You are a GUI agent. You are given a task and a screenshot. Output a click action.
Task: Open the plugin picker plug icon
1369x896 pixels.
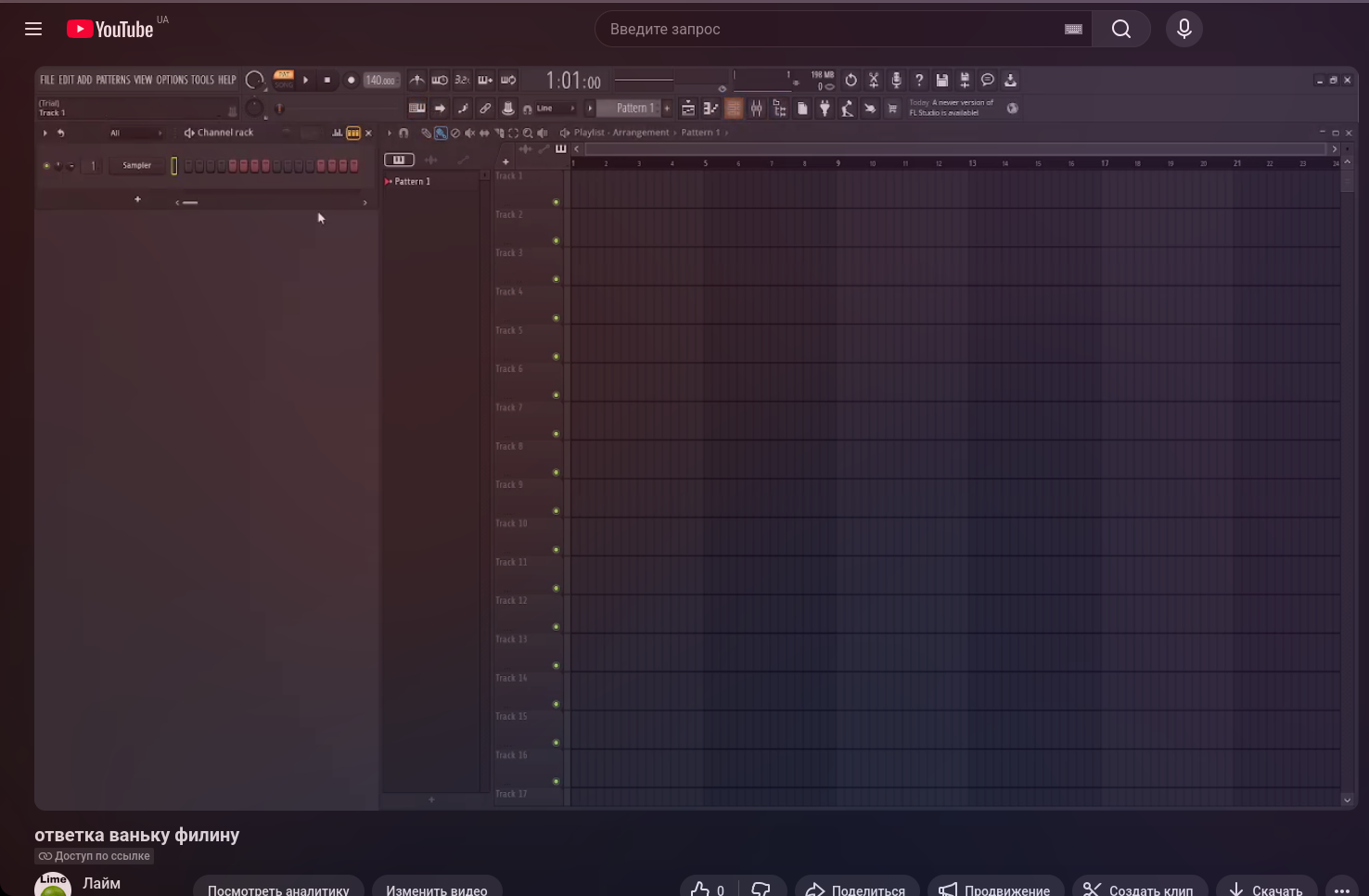point(825,109)
